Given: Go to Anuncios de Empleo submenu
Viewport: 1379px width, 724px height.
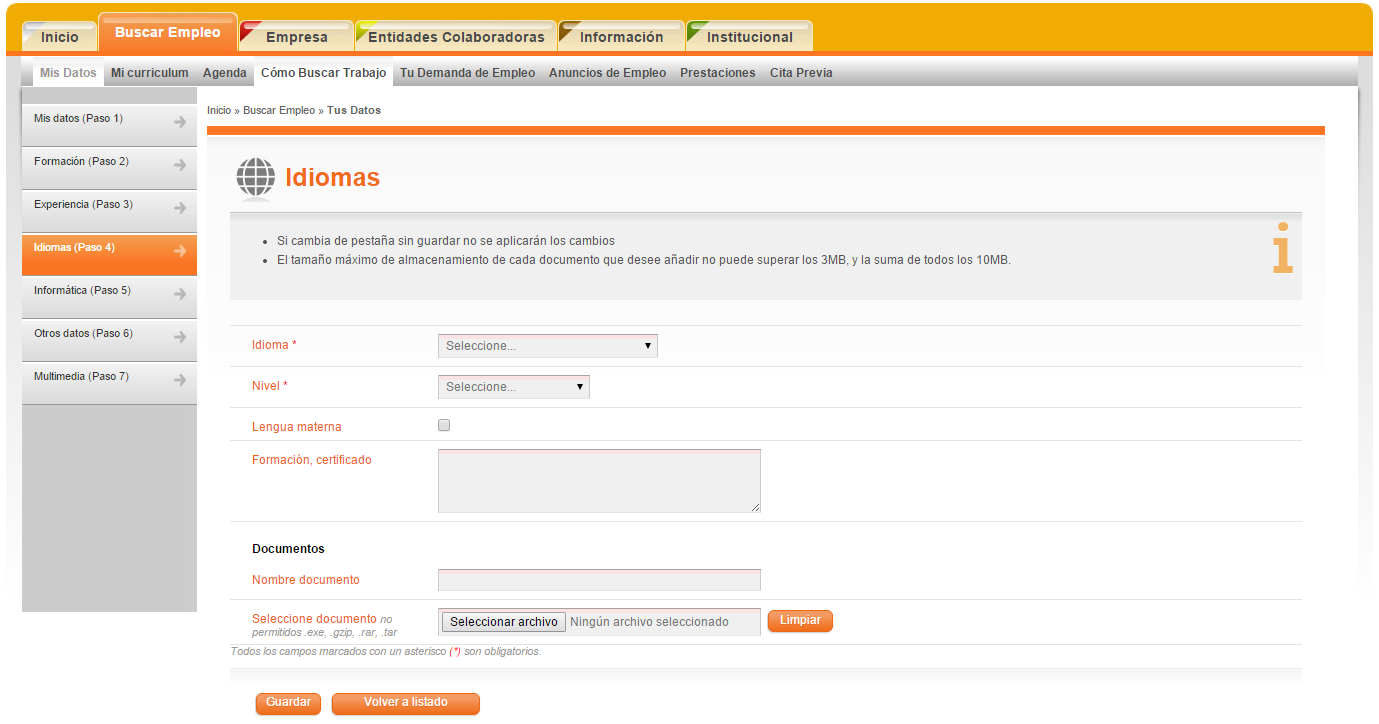Looking at the screenshot, I should [607, 73].
